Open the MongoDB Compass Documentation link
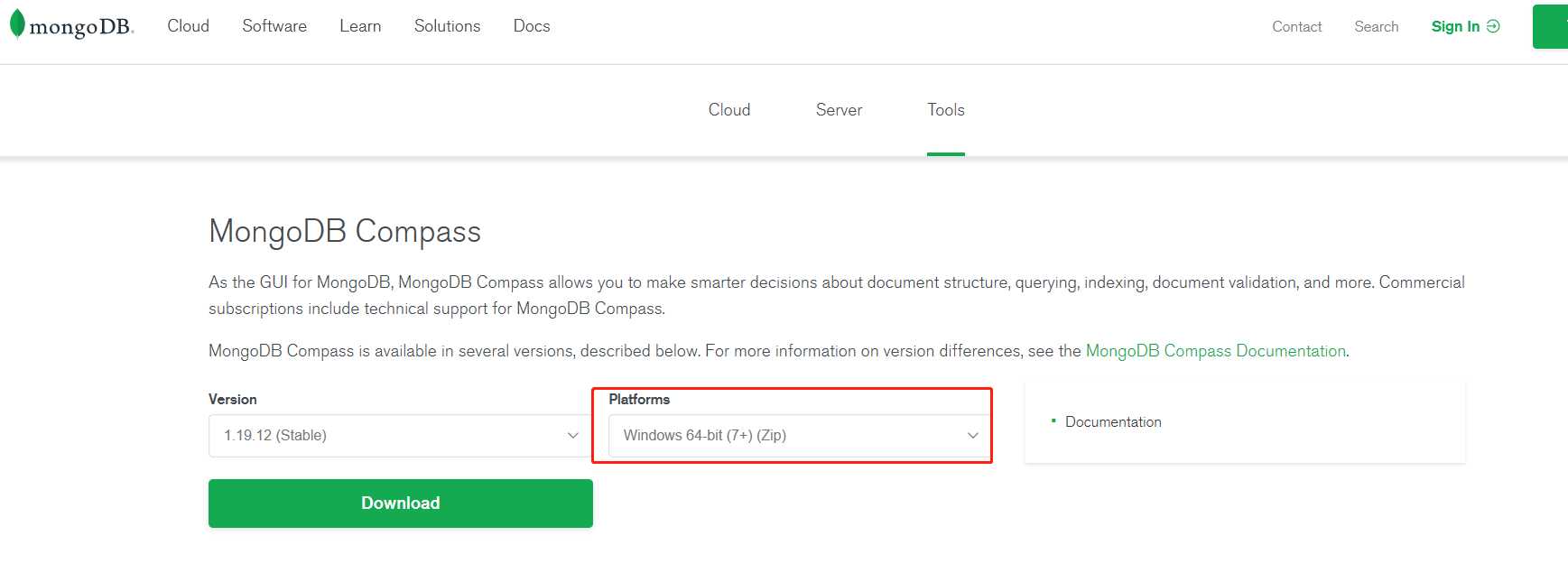 point(1215,351)
